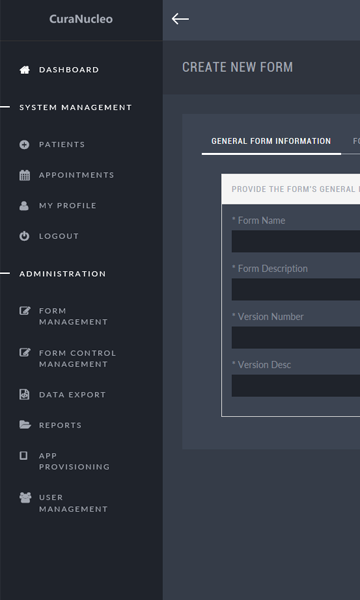Click the CuraNucleo brand logo link
Screen dimensions: 360x600
81,19
